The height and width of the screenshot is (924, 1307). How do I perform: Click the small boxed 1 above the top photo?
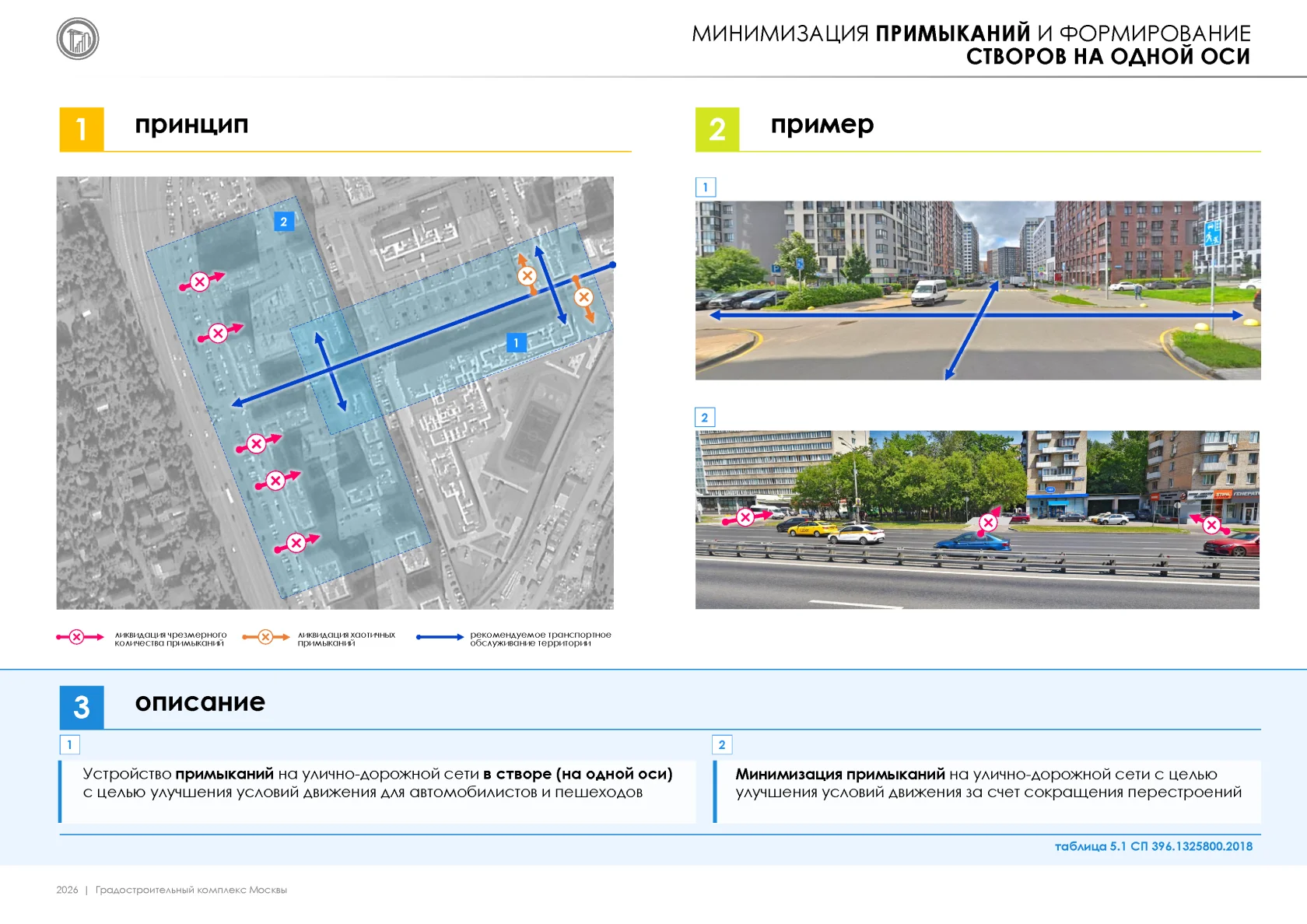[x=706, y=187]
